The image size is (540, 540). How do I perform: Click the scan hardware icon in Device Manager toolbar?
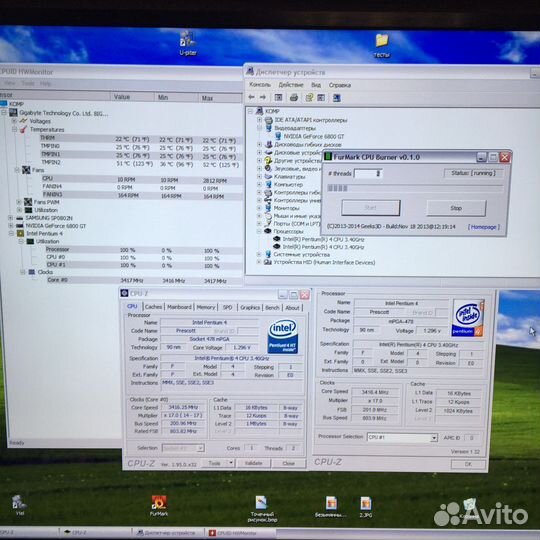[336, 98]
